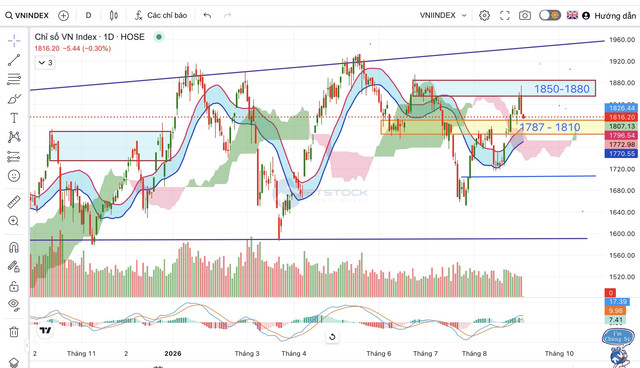Select the upper purple trend line
The image size is (640, 368).
tap(317, 66)
